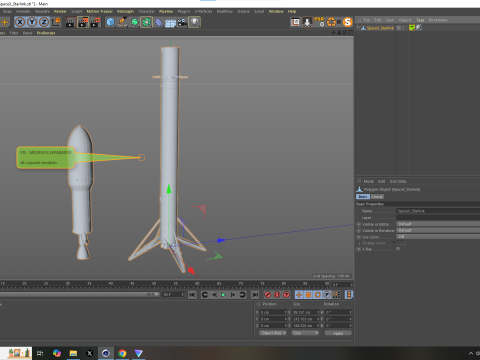
Task: Switch the coordinate system icon
Action: click(56, 22)
